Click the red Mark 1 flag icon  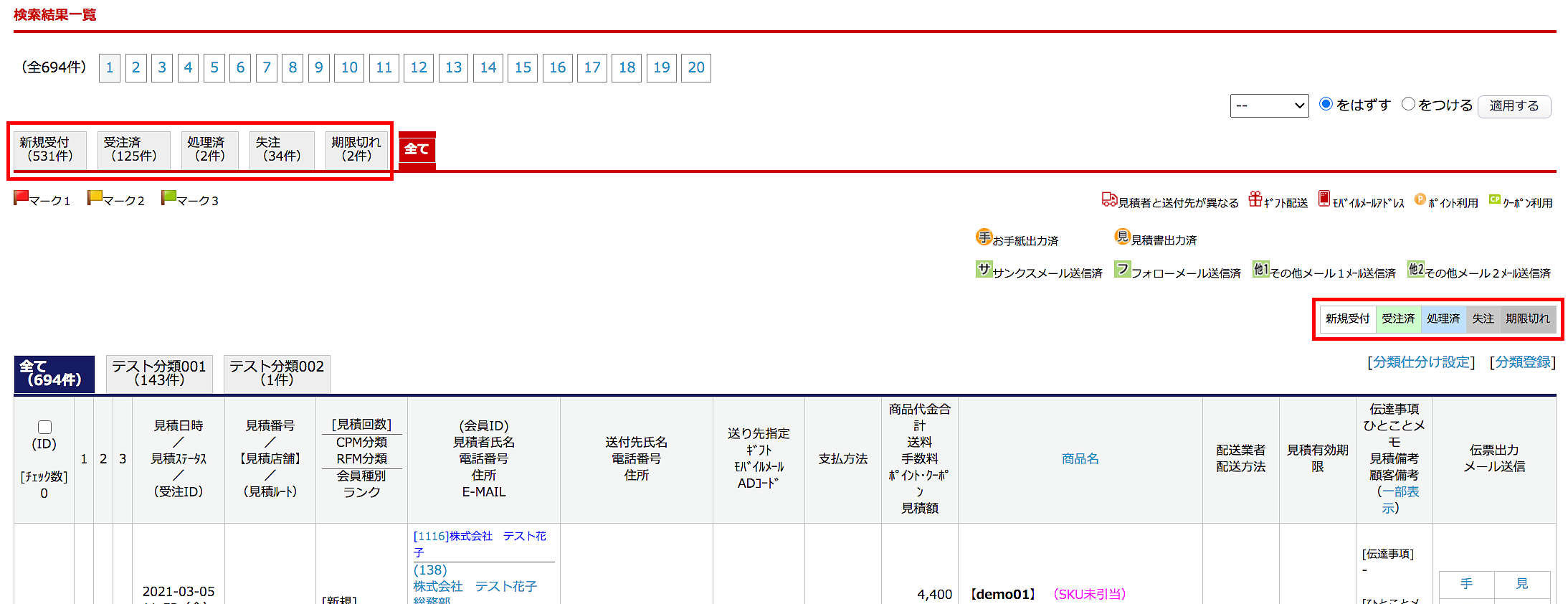21,198
